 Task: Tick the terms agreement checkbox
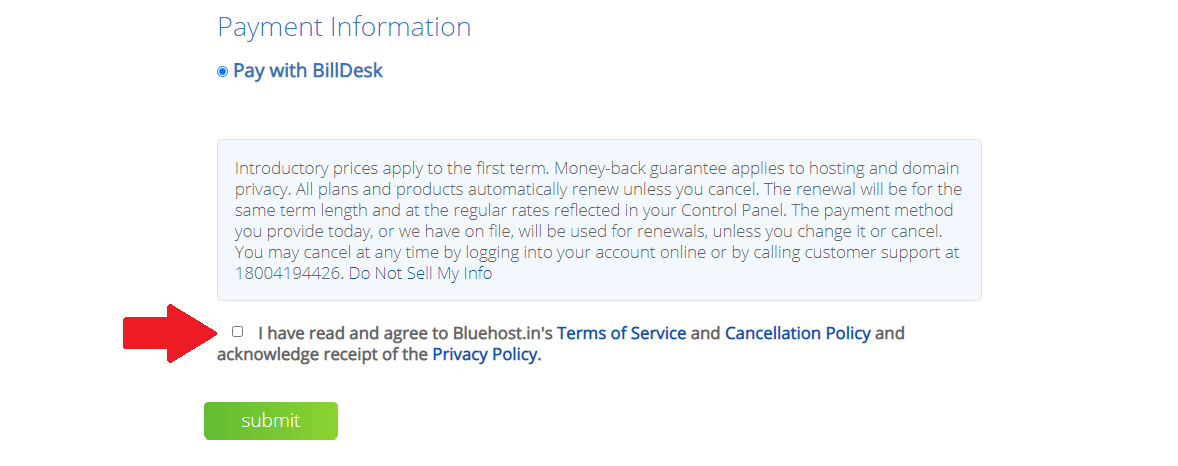tap(237, 332)
